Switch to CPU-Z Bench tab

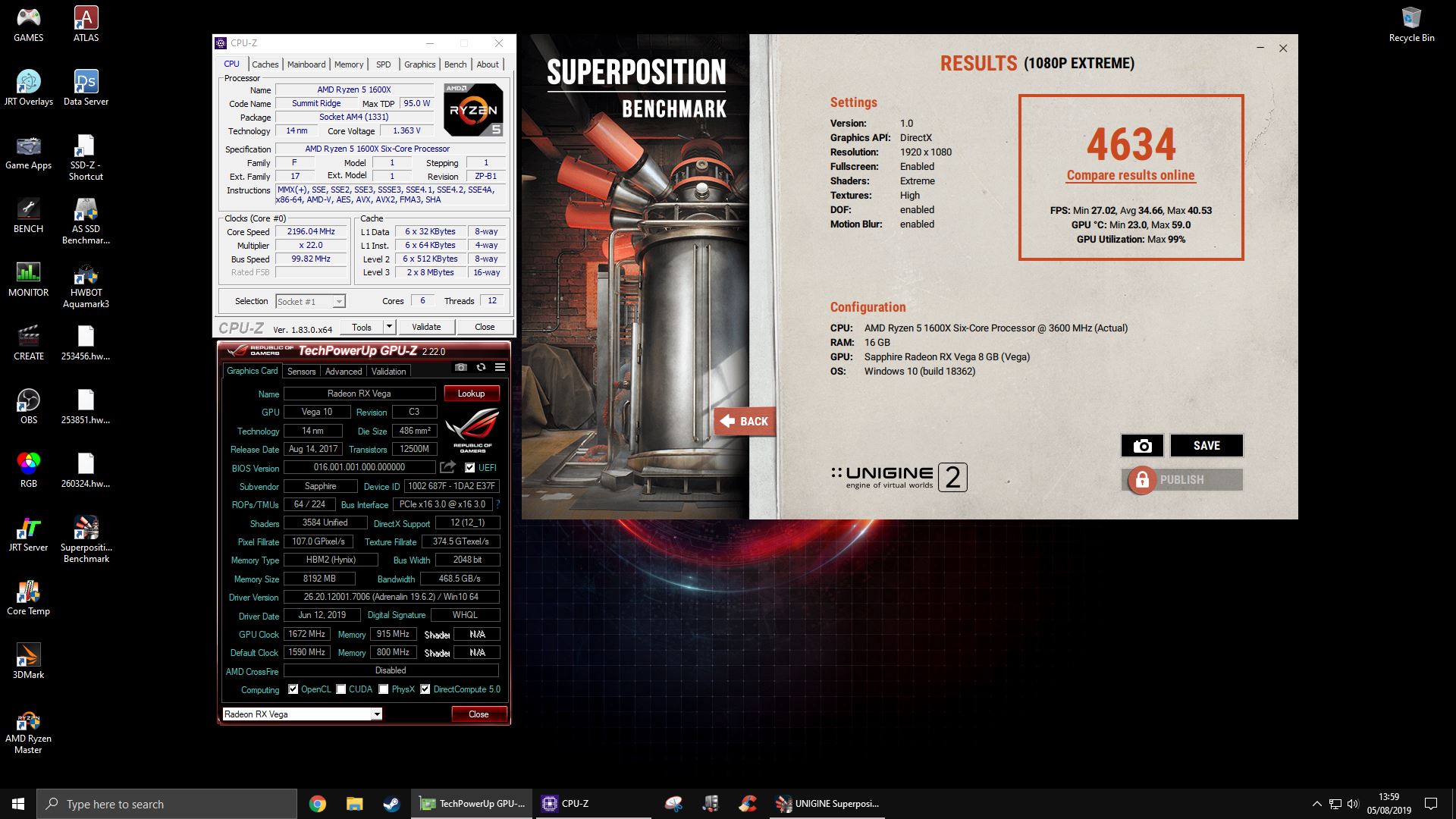[455, 64]
